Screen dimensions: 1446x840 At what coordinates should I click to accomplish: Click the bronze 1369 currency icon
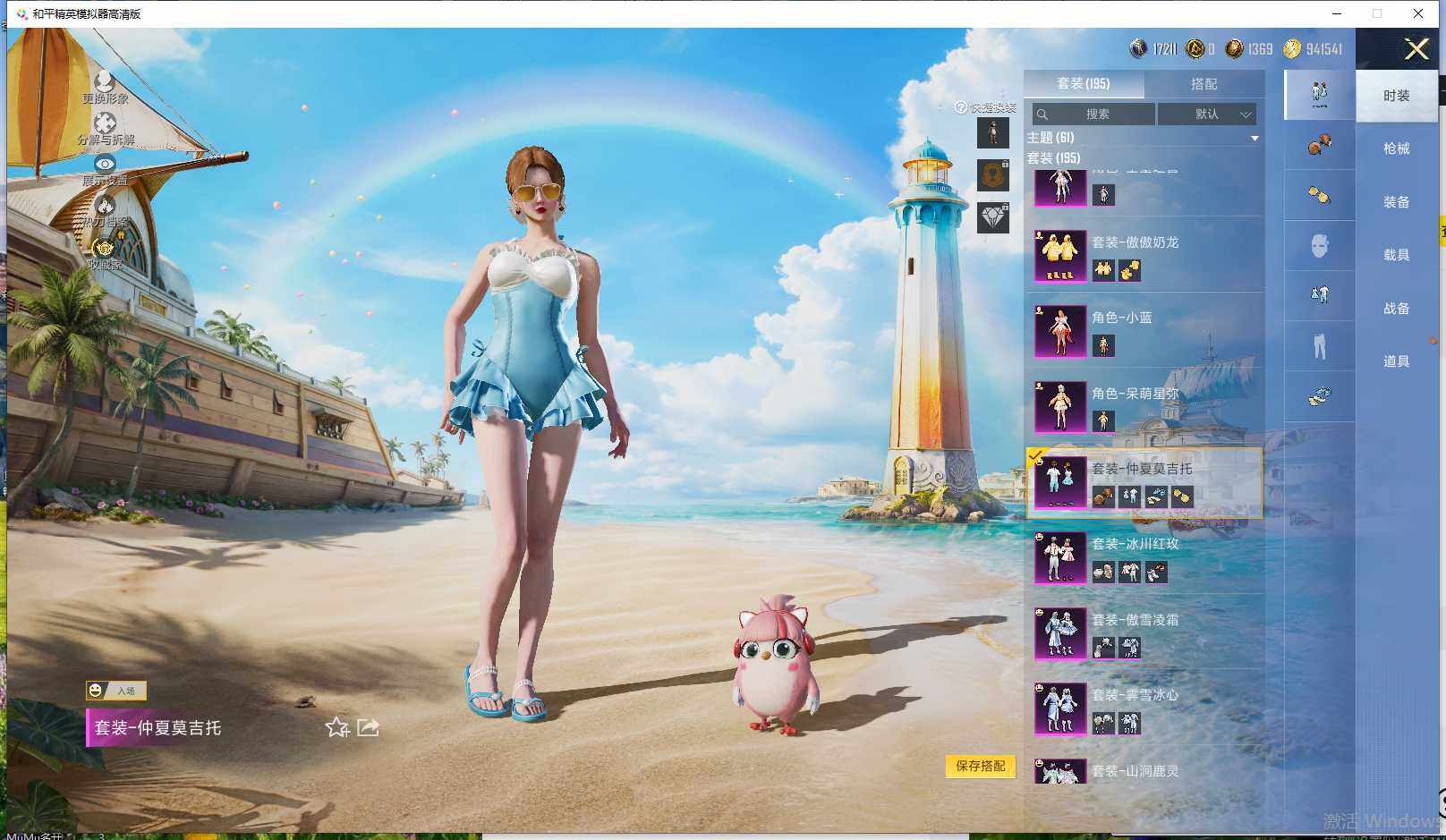1234,48
